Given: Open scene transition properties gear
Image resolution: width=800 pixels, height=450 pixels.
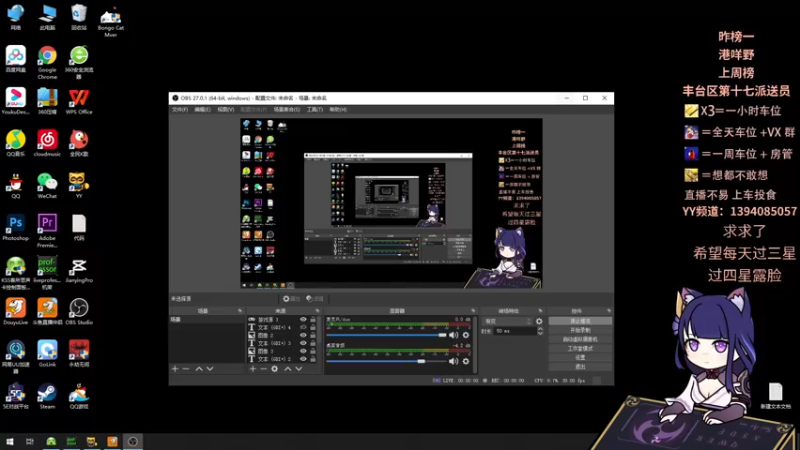Looking at the screenshot, I should pos(539,321).
